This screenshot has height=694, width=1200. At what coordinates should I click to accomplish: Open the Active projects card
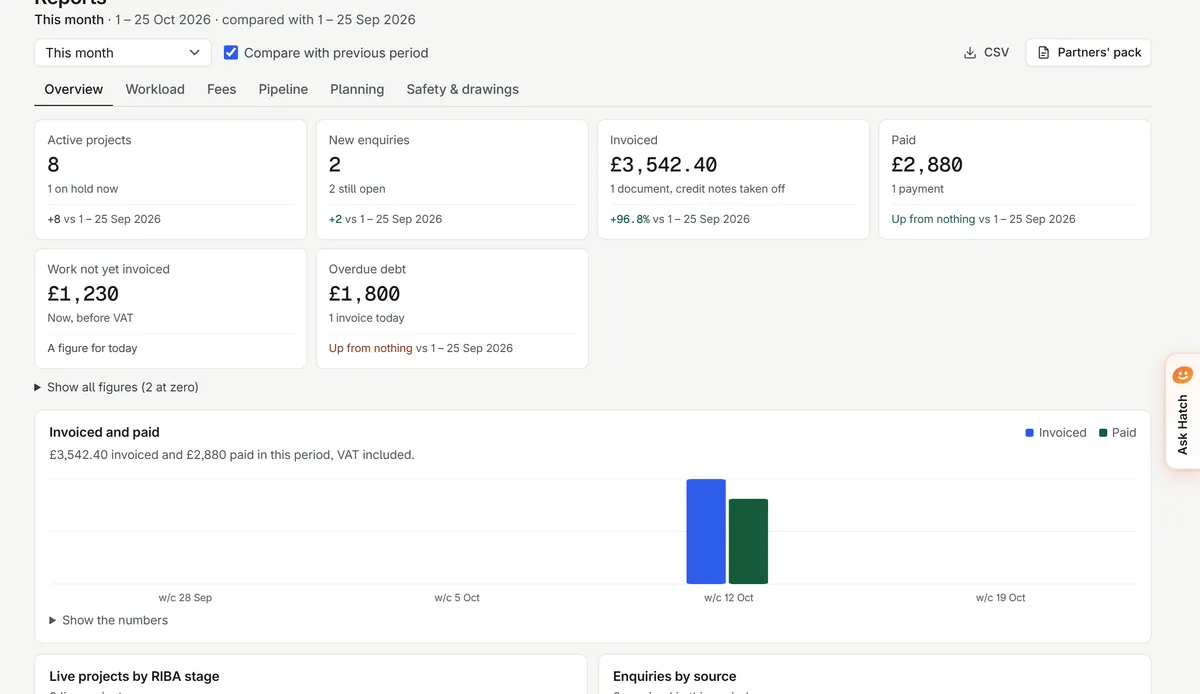(x=171, y=180)
